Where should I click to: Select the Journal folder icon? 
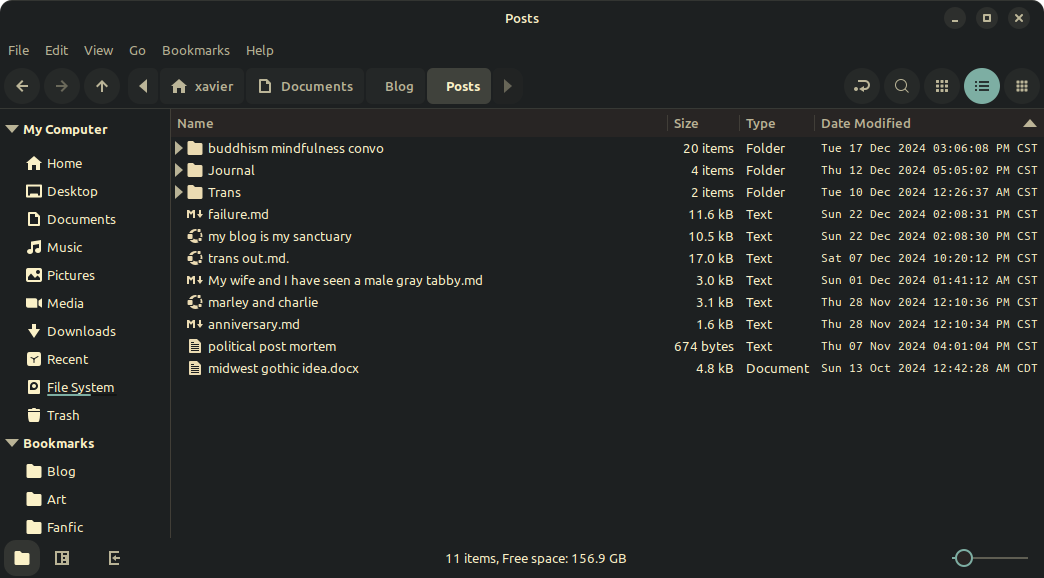pyautogui.click(x=194, y=170)
